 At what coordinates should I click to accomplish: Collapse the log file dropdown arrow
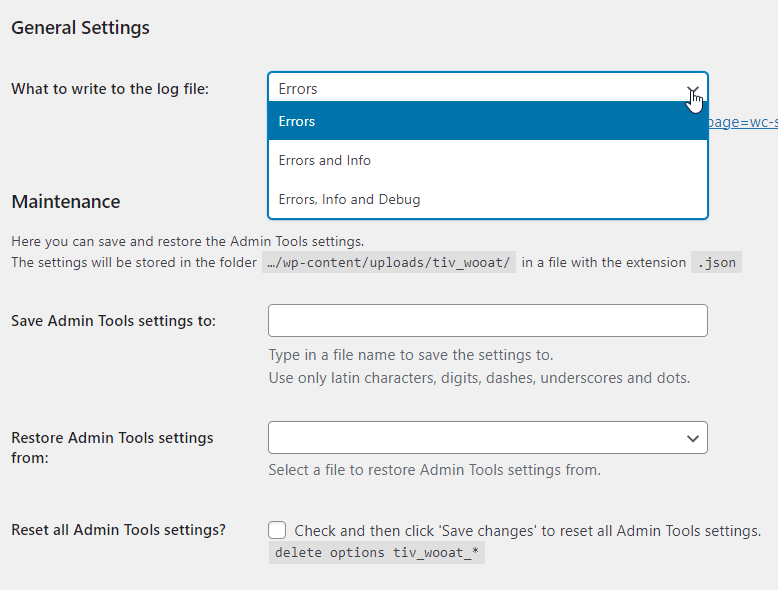(x=692, y=89)
